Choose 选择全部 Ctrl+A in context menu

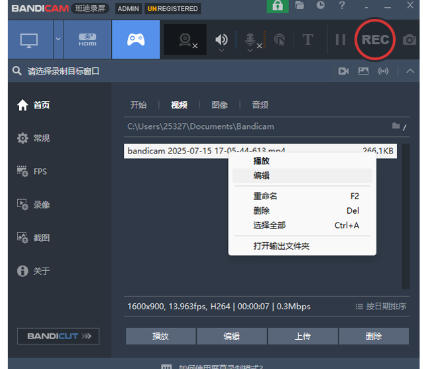[x=302, y=225]
